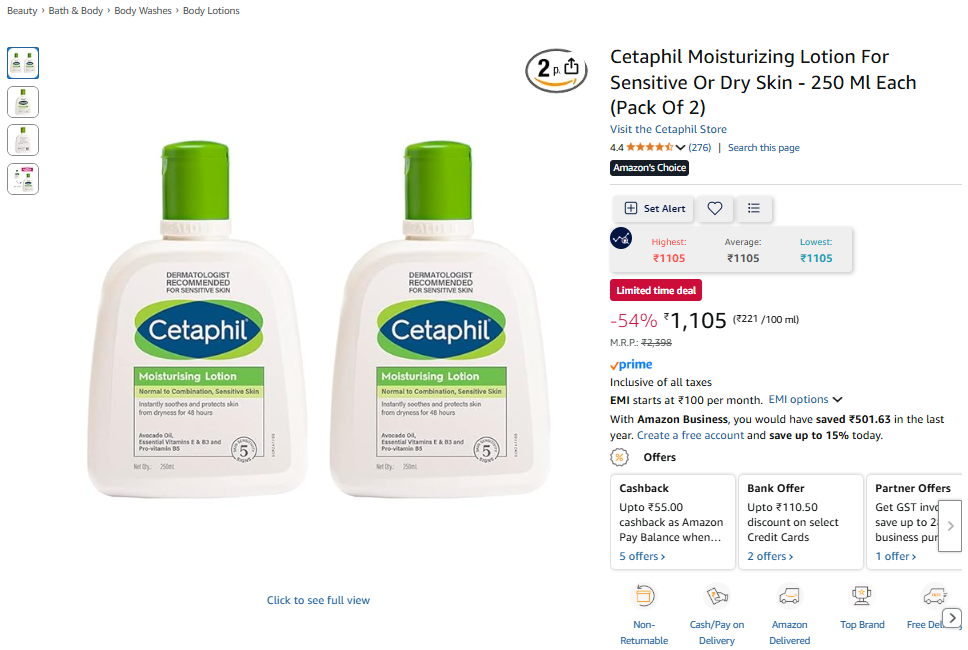Click the Top Brand trophy icon
The width and height of the screenshot is (968, 650).
tap(862, 596)
